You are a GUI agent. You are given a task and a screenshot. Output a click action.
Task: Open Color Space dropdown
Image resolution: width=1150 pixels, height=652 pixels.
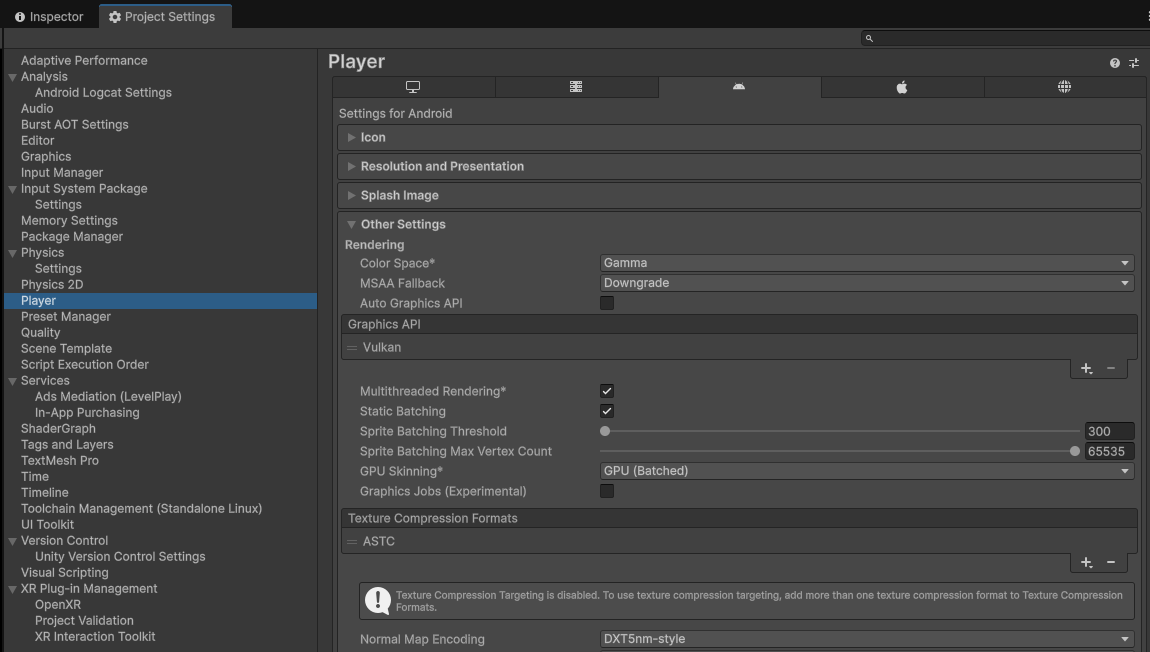tap(867, 263)
